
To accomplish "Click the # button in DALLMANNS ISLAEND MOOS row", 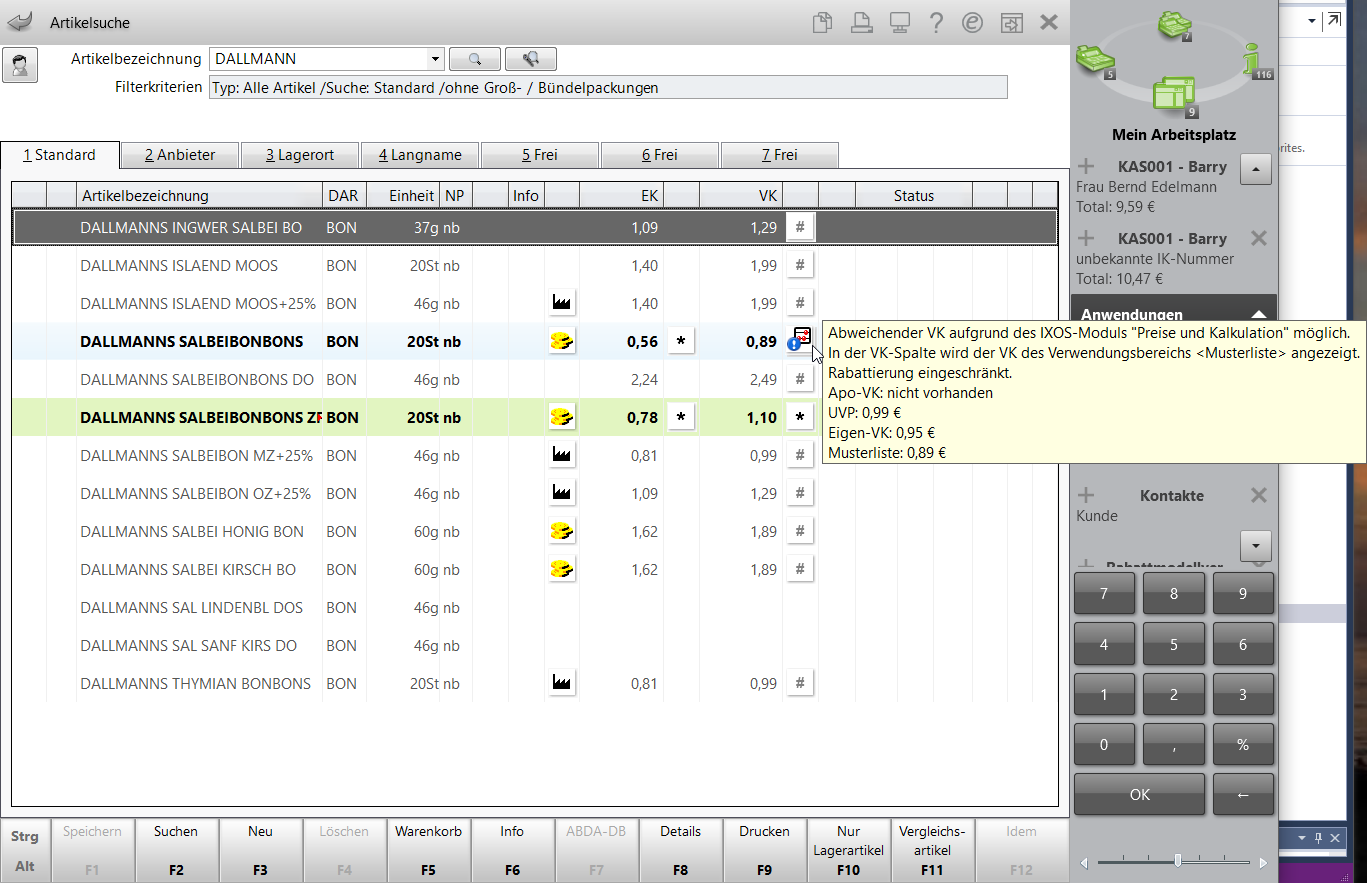I will [799, 265].
